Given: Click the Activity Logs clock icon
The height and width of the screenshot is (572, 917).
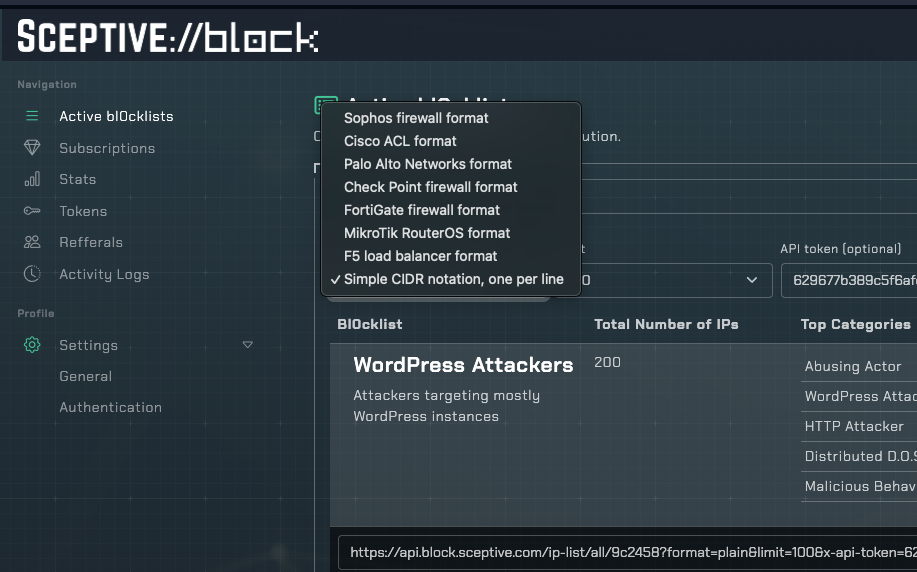Looking at the screenshot, I should [x=32, y=274].
